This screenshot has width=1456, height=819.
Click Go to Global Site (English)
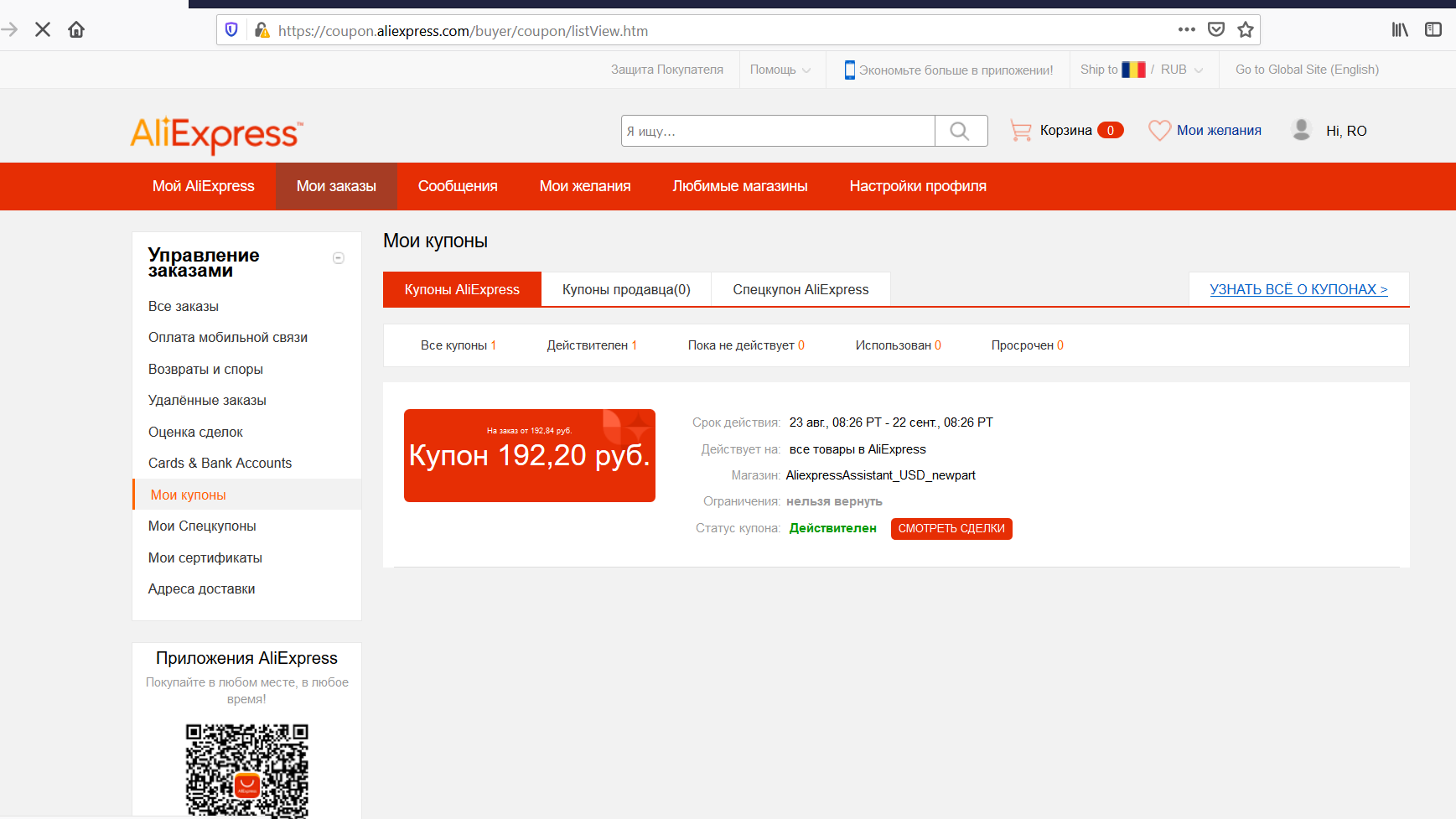tap(1307, 70)
